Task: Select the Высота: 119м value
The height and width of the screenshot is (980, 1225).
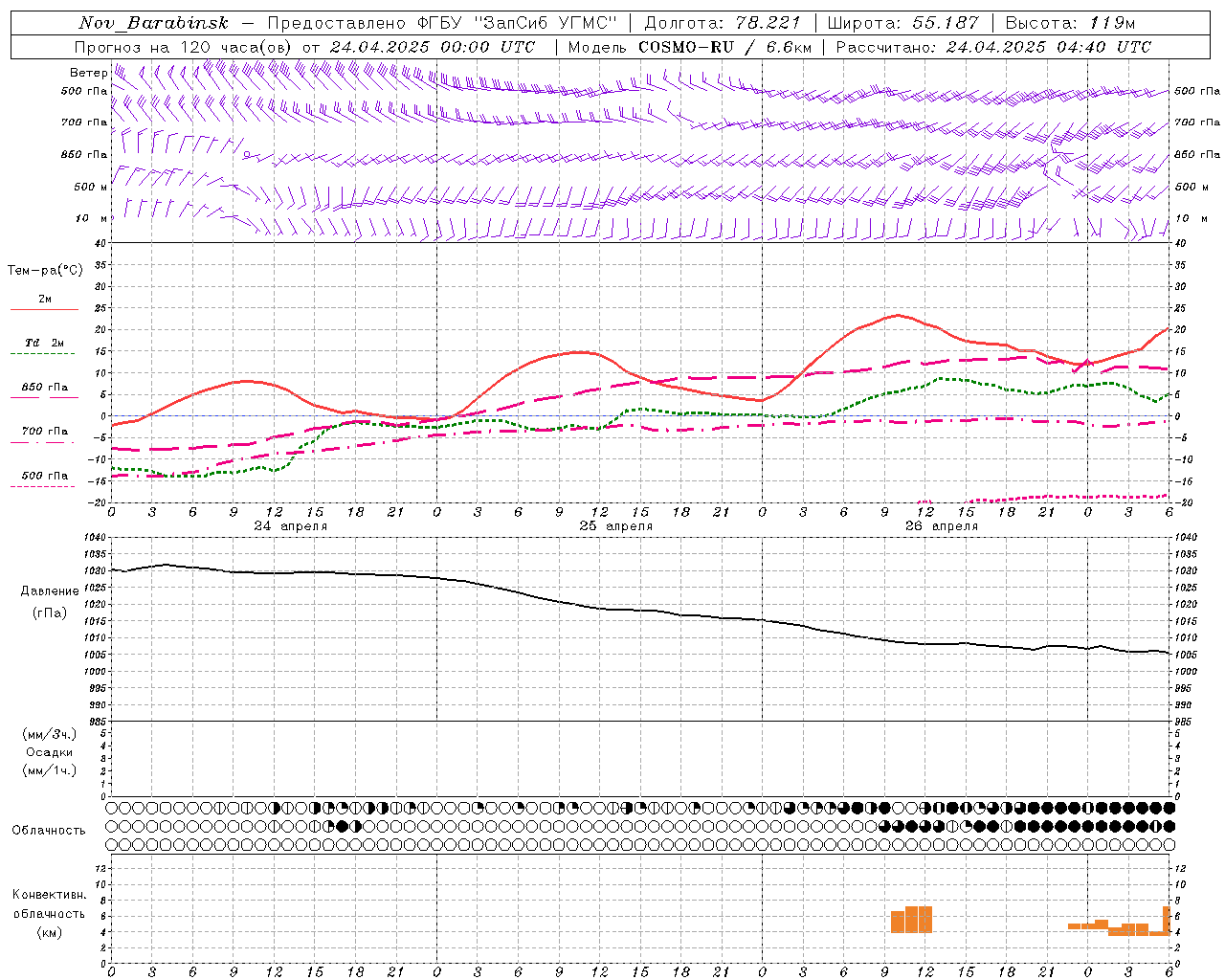Action: [1070, 23]
